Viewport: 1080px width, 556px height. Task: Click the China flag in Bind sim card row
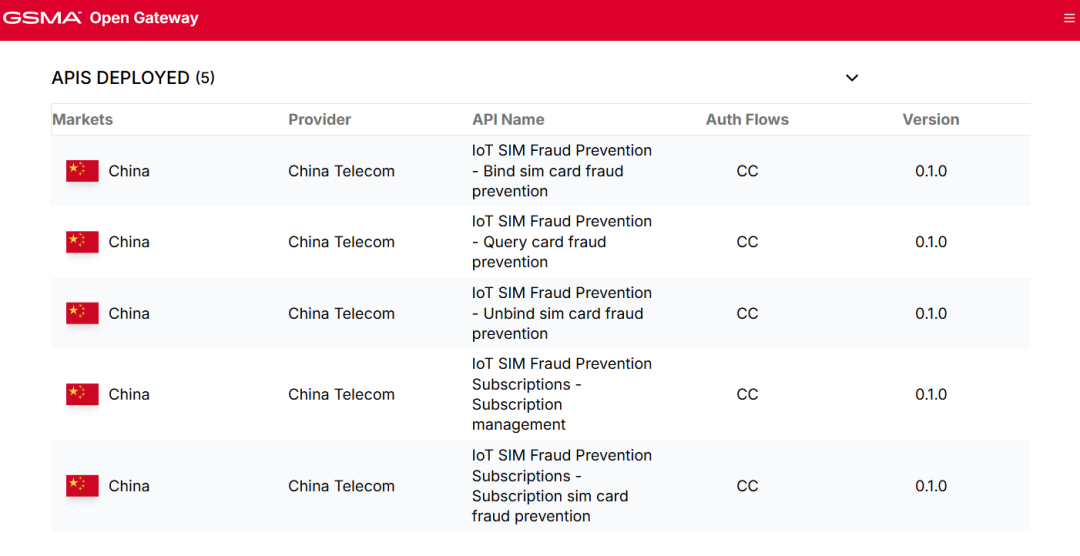coord(82,171)
